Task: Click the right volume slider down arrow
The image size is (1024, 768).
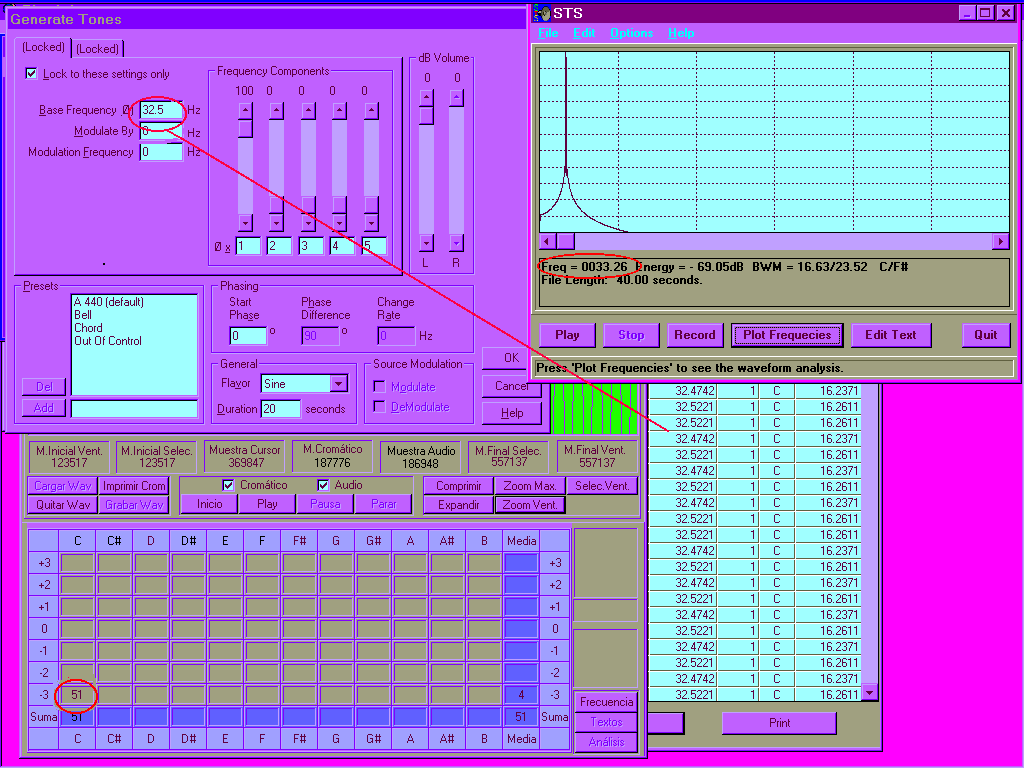Action: 457,243
